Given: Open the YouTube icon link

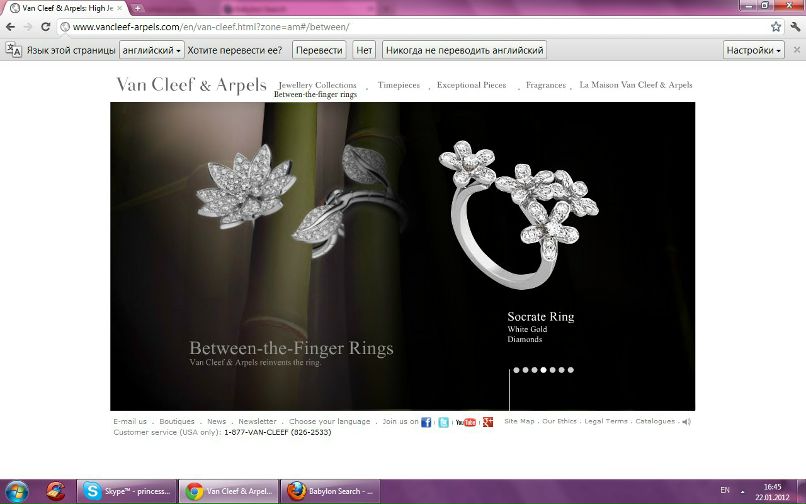Looking at the screenshot, I should (x=466, y=422).
